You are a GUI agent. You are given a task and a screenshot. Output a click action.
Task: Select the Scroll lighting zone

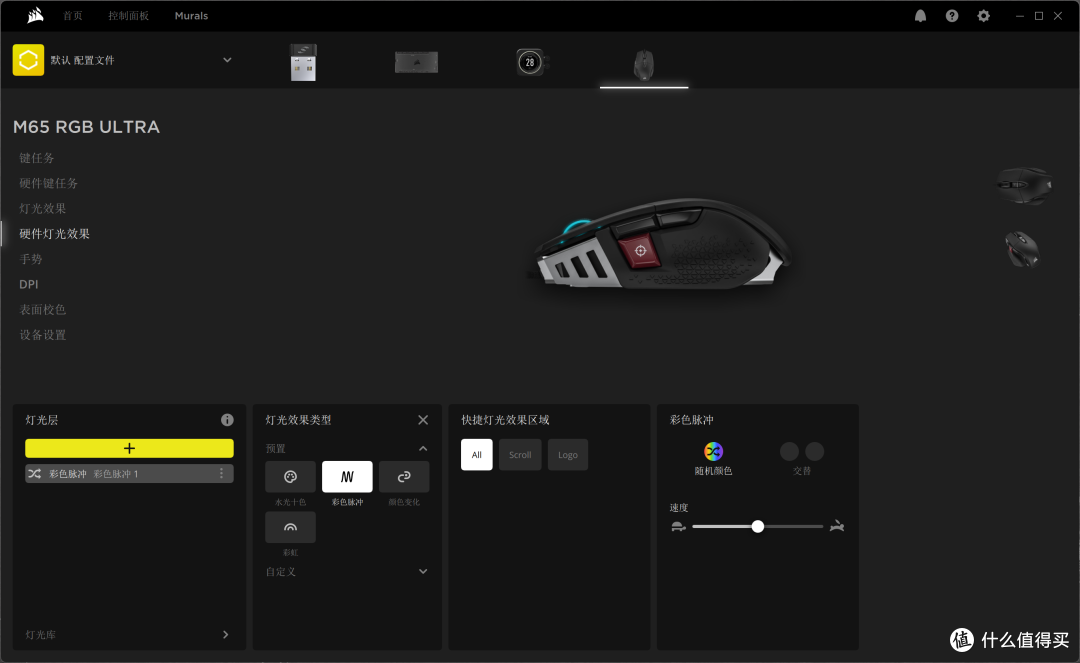point(520,454)
